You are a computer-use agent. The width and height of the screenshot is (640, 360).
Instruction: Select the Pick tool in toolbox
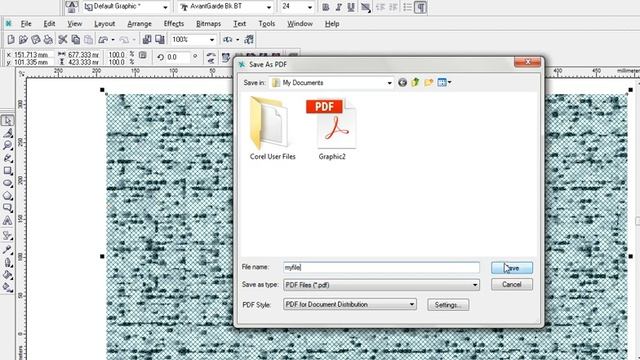pyautogui.click(x=7, y=121)
